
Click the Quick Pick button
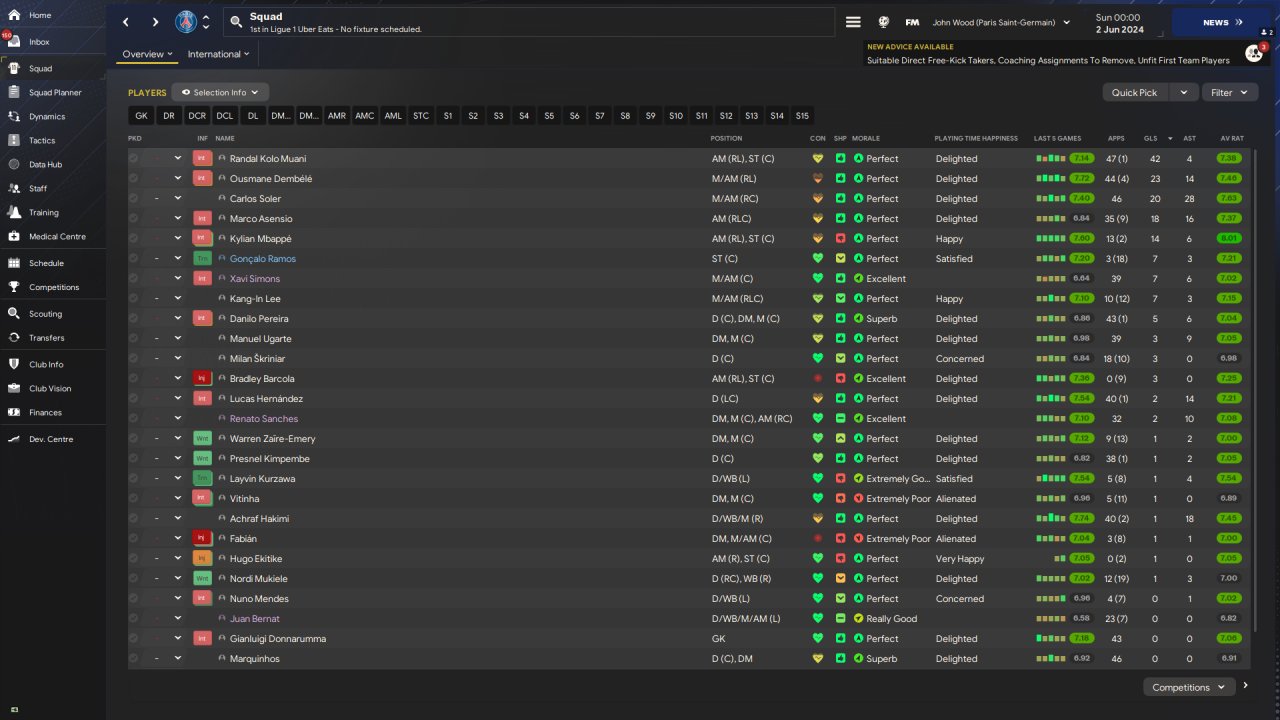(x=1134, y=92)
